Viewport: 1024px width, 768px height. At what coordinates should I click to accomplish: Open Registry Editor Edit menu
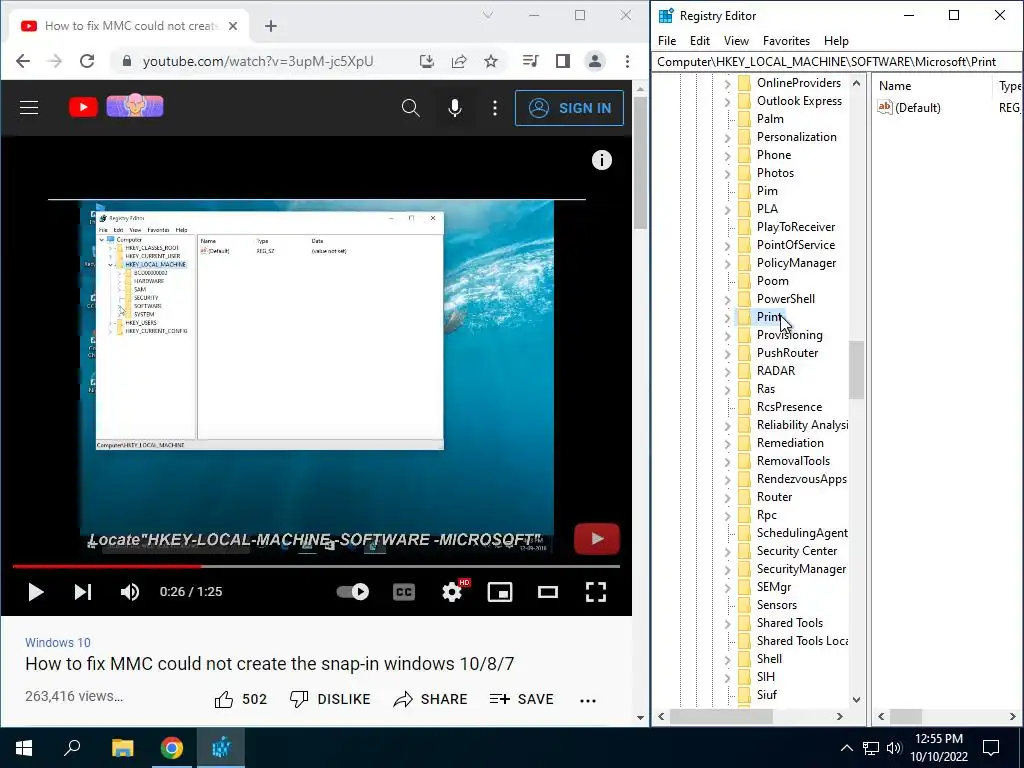click(699, 40)
